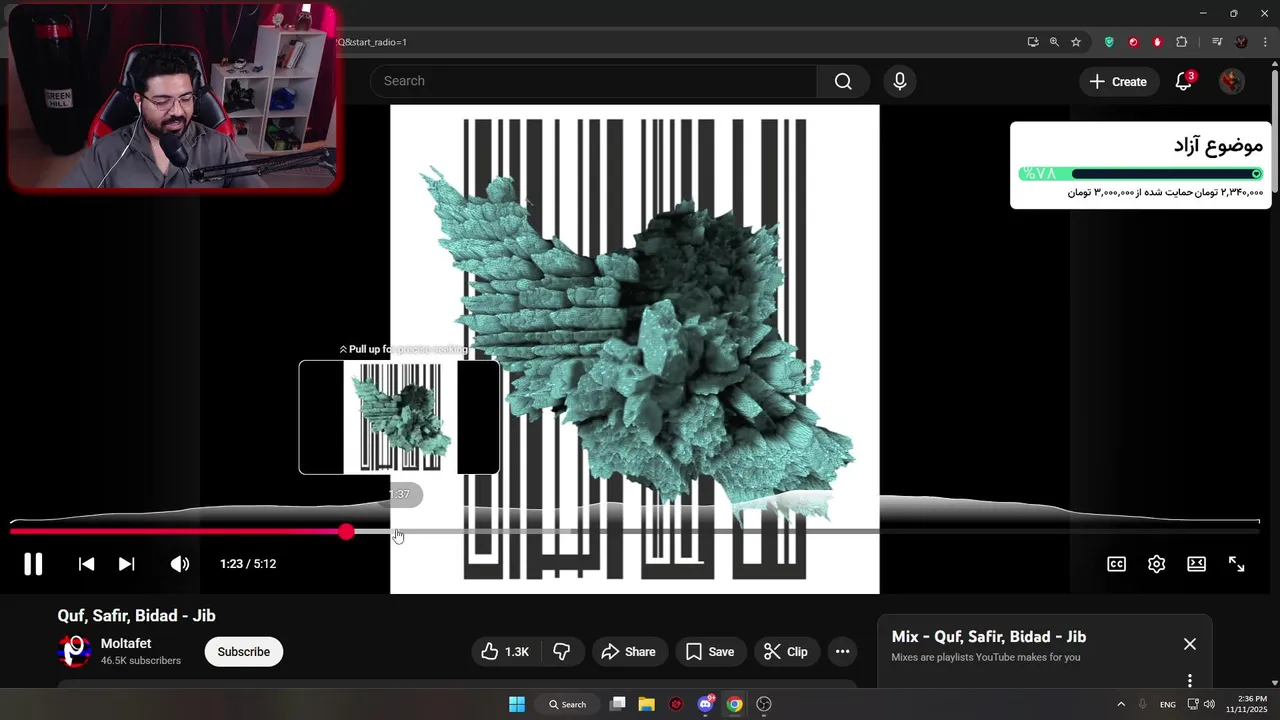The height and width of the screenshot is (720, 1280).
Task: Open the Share dialog
Action: click(x=628, y=652)
